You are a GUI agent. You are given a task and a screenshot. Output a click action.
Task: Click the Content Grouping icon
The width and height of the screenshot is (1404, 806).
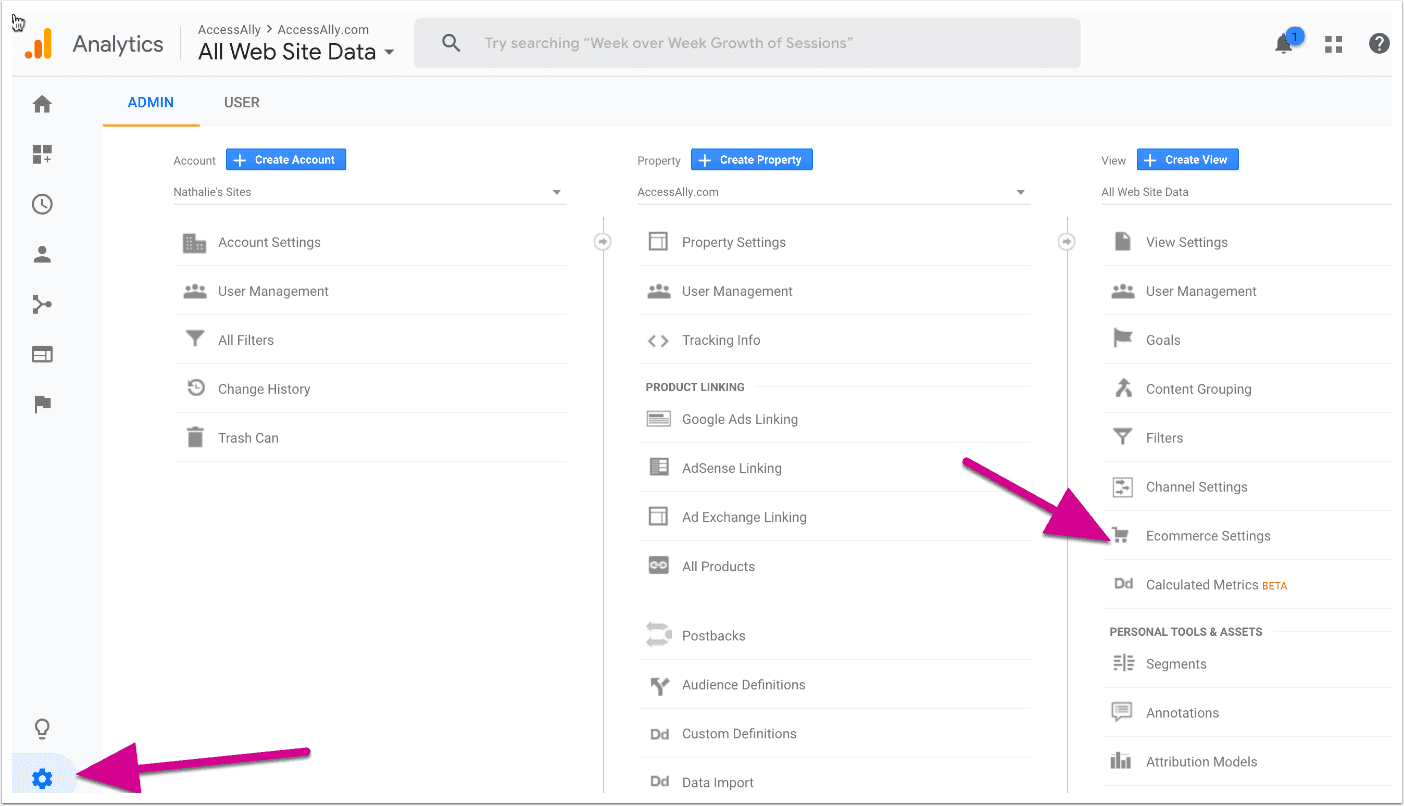1123,389
